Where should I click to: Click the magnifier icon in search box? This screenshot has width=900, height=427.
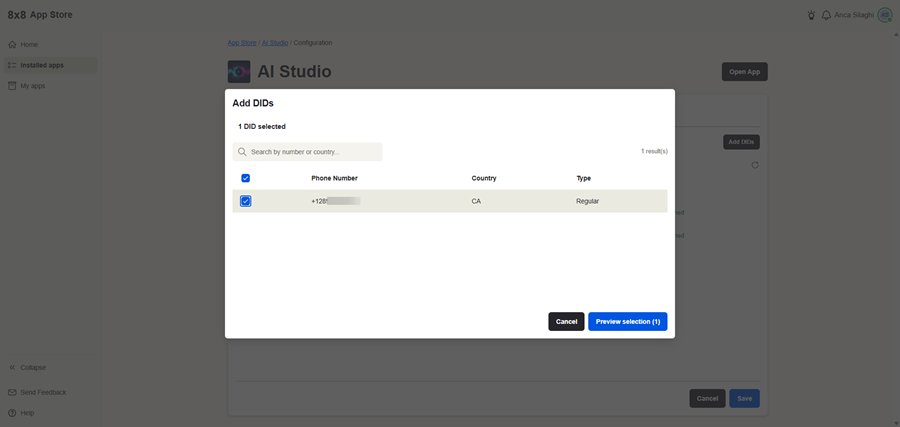click(x=242, y=152)
